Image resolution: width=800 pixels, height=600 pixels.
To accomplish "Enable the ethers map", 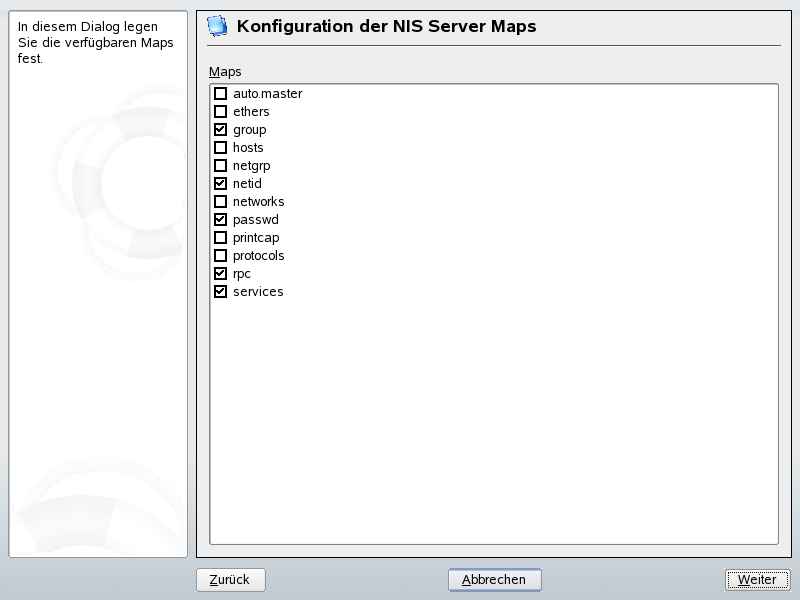I will pyautogui.click(x=220, y=111).
